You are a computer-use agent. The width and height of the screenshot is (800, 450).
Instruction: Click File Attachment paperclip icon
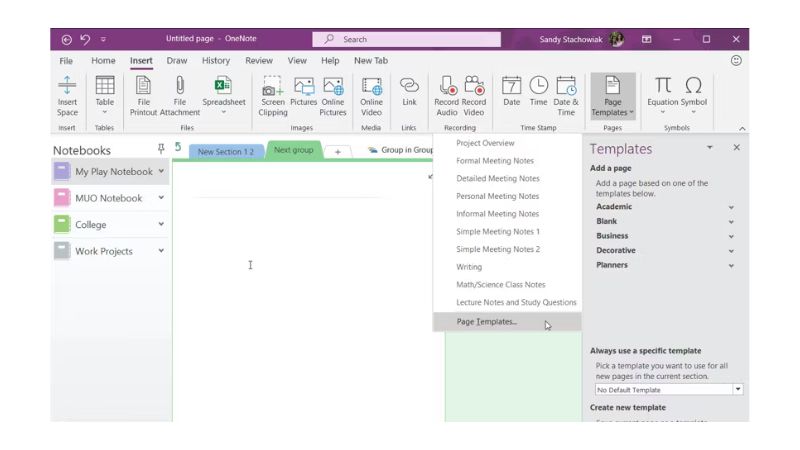[x=180, y=85]
